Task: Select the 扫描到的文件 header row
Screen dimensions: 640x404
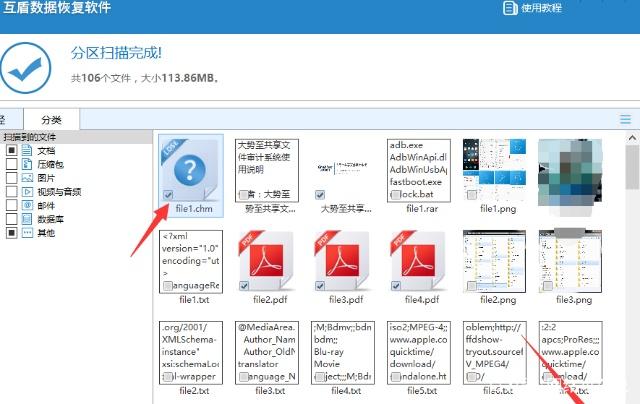Action: coord(76,137)
